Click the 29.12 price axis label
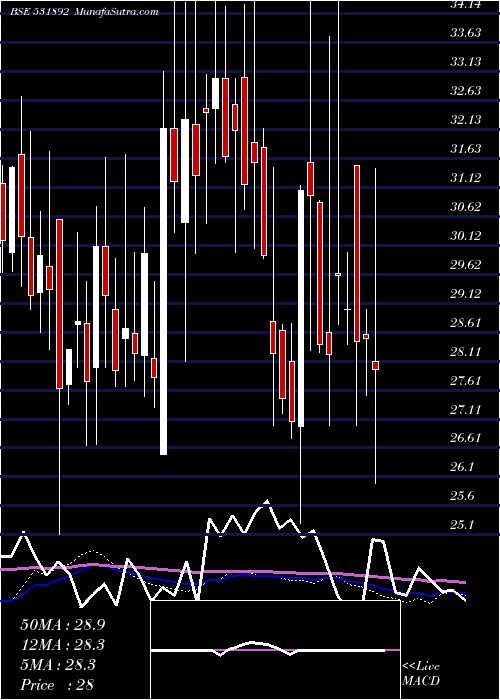 pos(466,294)
